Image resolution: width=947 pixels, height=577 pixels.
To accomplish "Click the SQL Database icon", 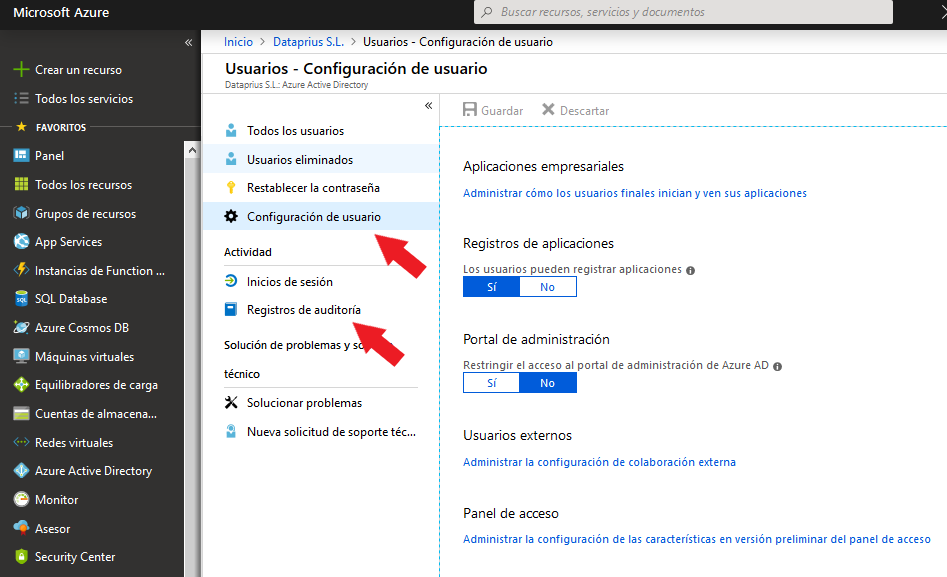I will click(21, 298).
